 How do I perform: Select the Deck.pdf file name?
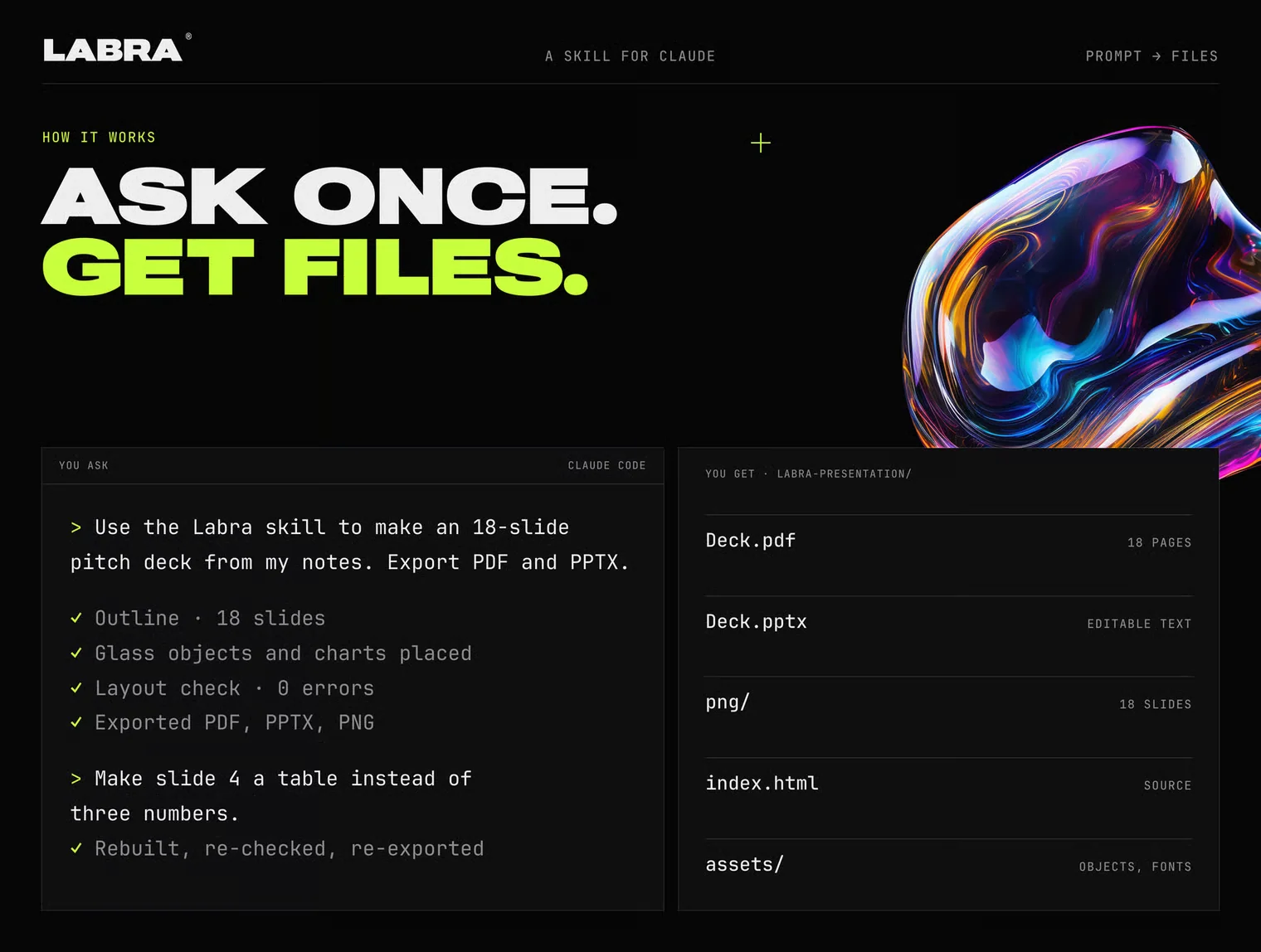coord(751,541)
